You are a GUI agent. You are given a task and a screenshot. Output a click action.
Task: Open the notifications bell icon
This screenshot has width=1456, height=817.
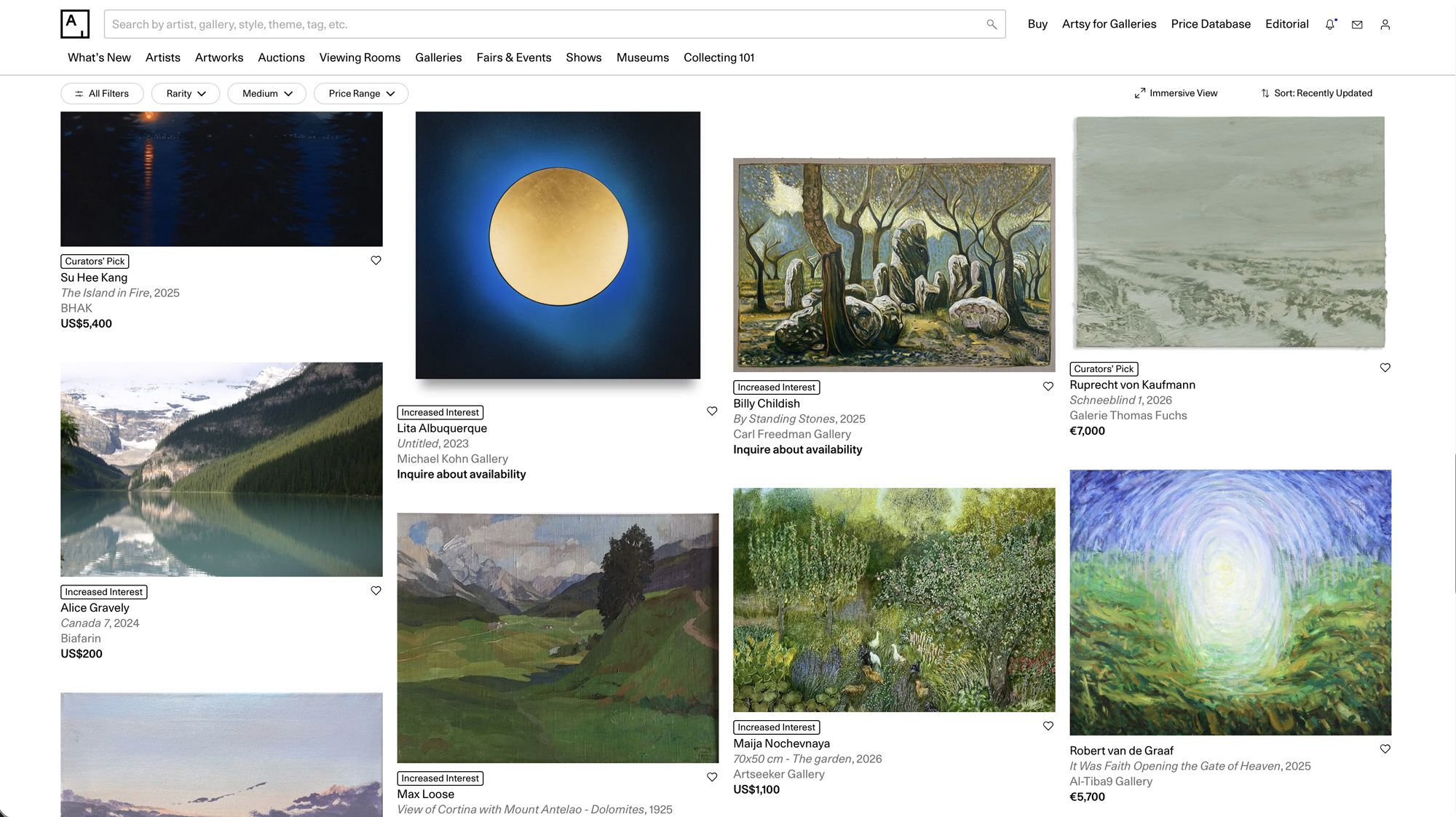[x=1330, y=24]
